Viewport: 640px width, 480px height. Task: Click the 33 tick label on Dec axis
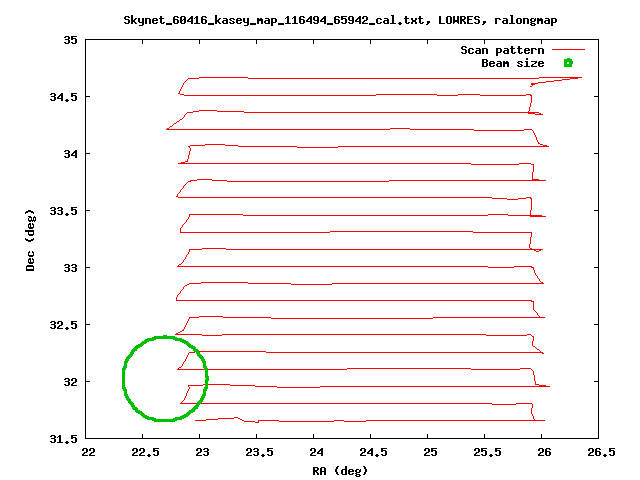pos(71,267)
